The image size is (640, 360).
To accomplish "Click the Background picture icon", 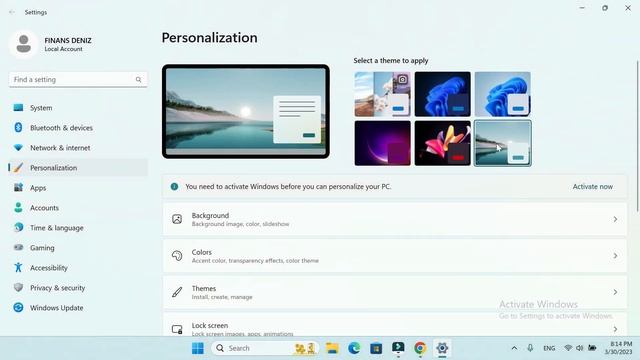I will [177, 219].
